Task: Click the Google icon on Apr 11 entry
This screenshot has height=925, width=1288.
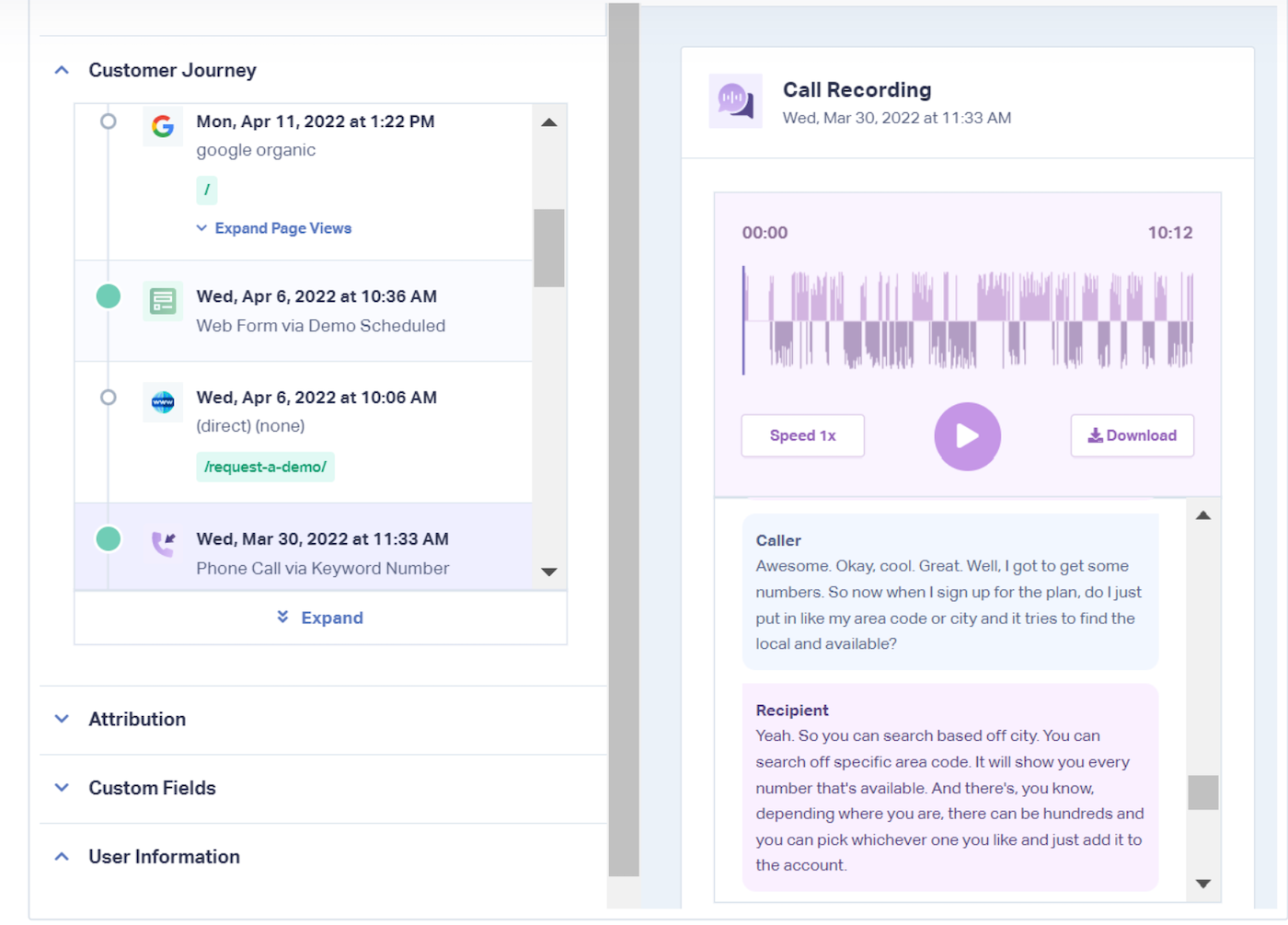Action: [x=163, y=126]
